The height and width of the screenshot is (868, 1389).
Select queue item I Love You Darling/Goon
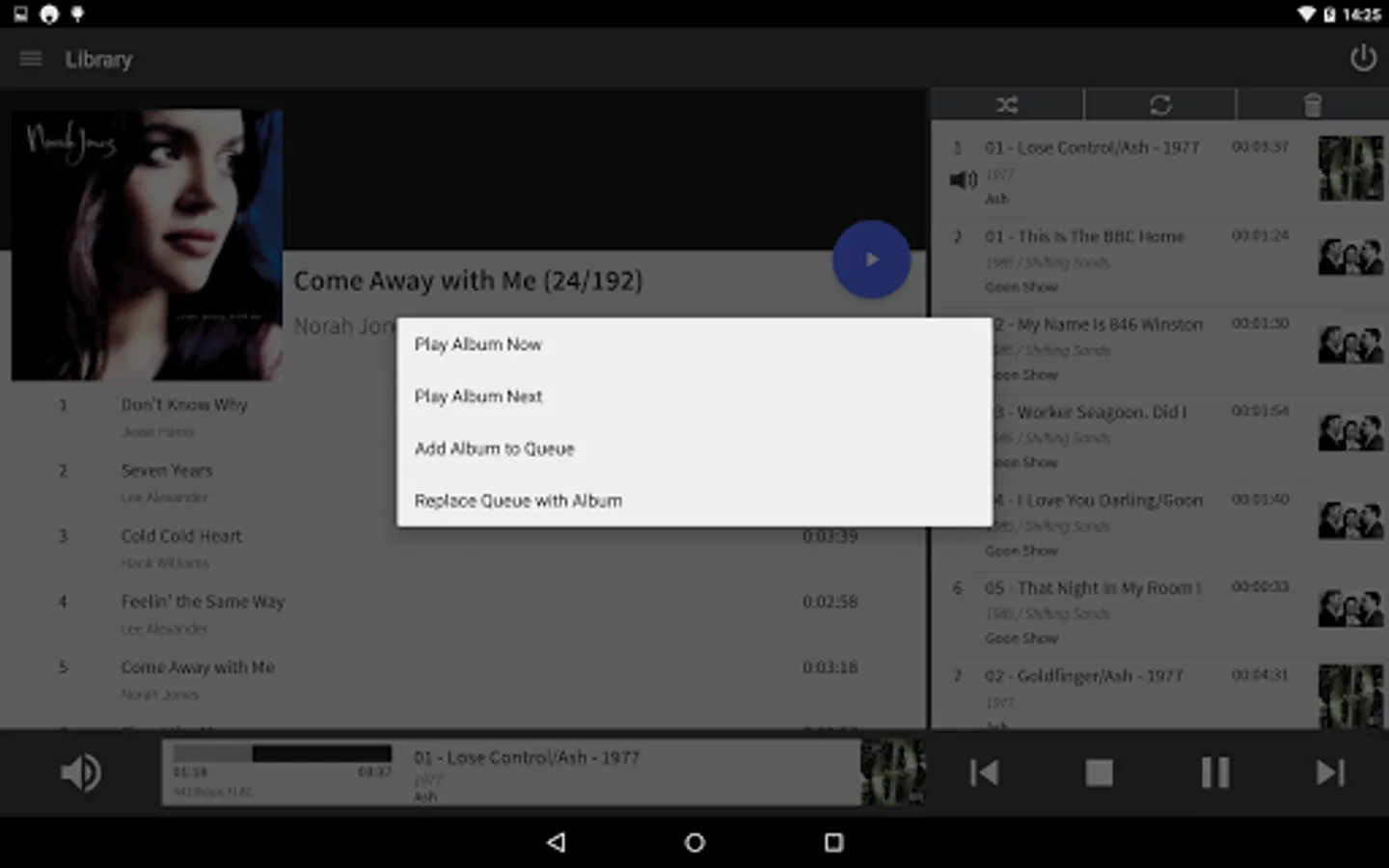[1159, 524]
